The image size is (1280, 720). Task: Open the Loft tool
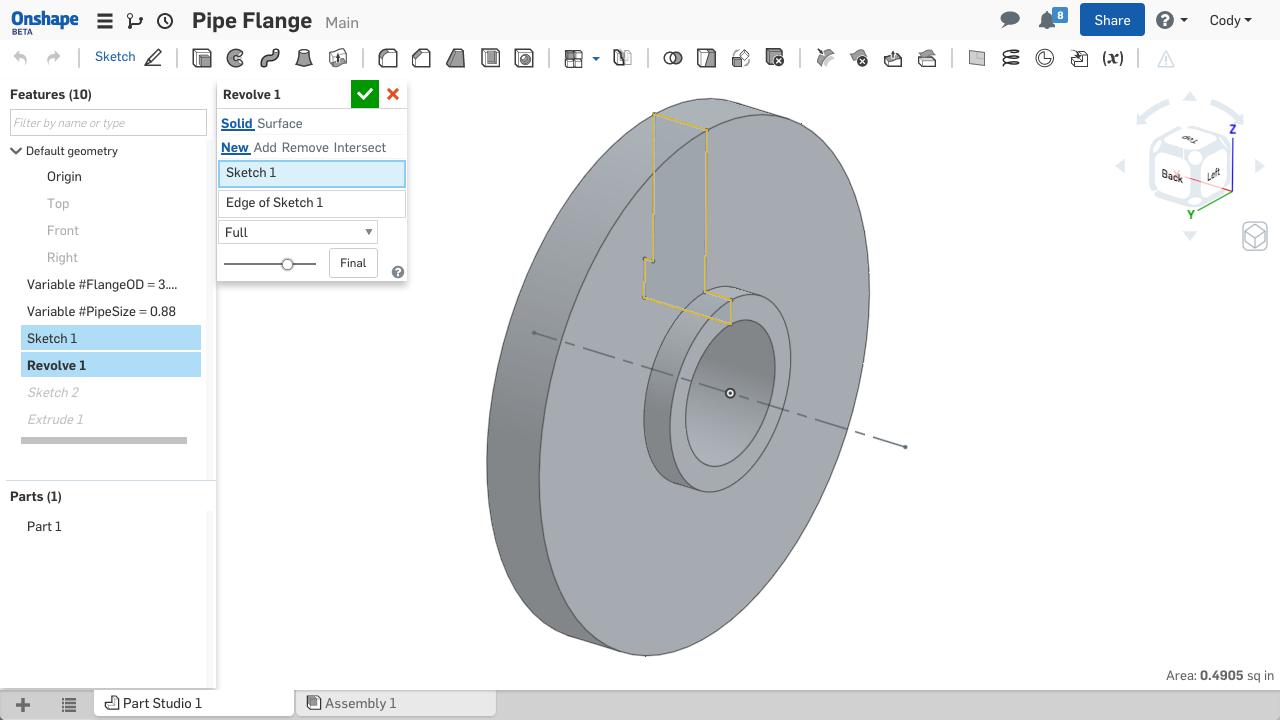click(304, 57)
